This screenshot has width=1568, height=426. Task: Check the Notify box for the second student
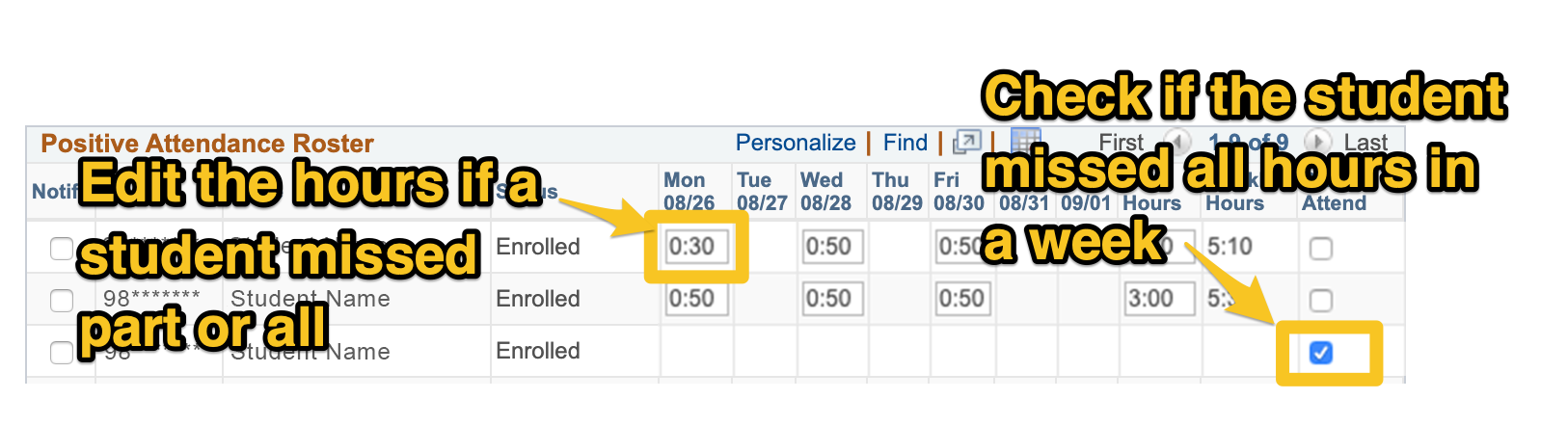(x=62, y=300)
